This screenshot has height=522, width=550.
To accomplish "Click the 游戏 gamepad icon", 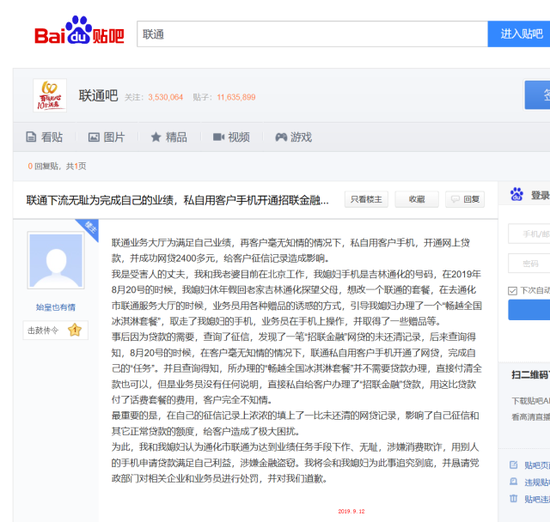I will point(281,137).
